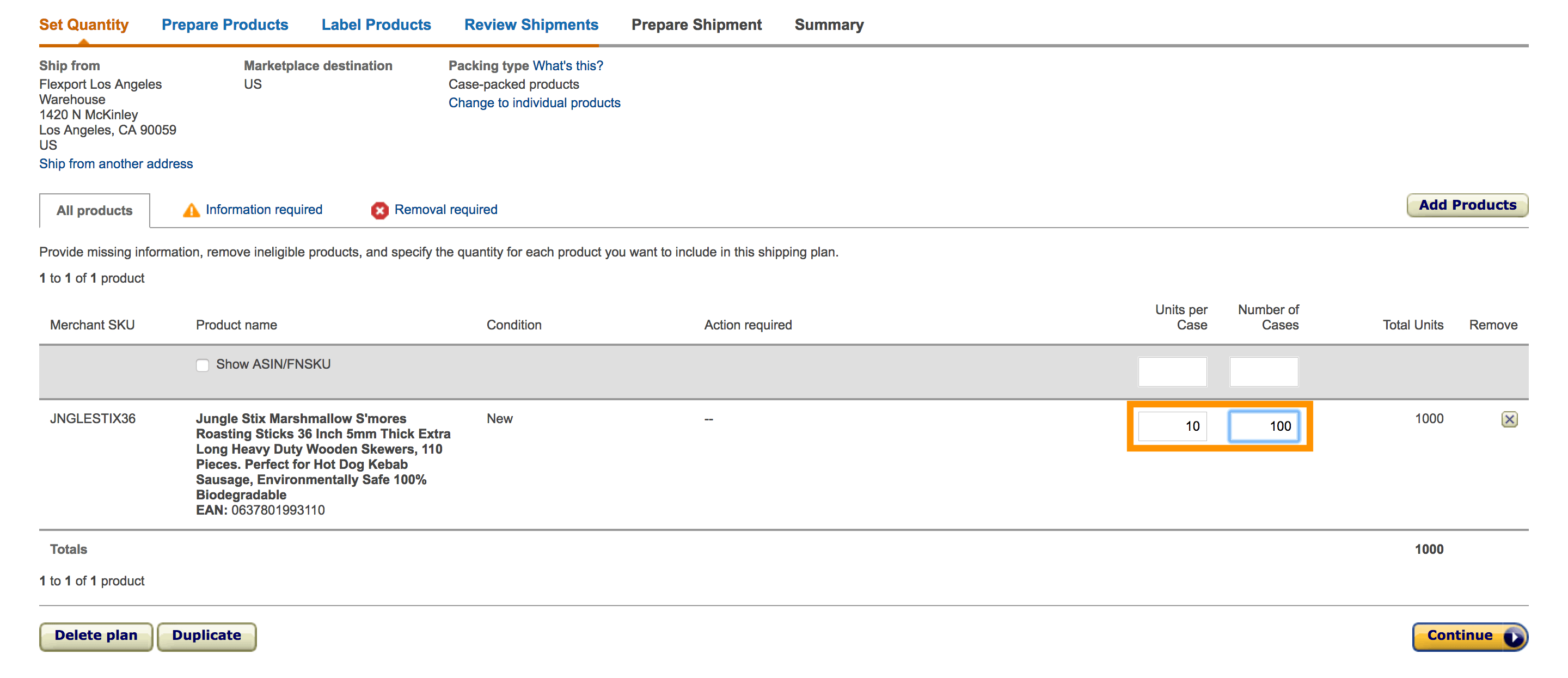The width and height of the screenshot is (1568, 678).
Task: Click the empty bulk Number of Cases field
Action: (1263, 371)
